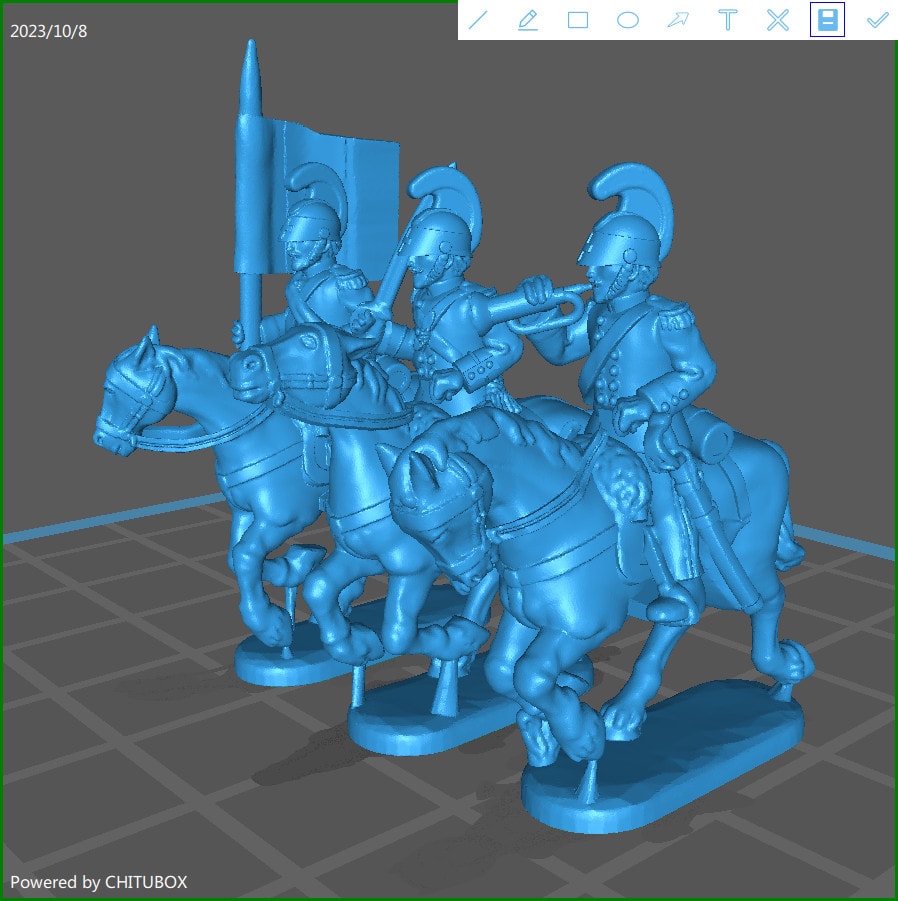This screenshot has width=898, height=901.
Task: Select the Ellipse shape tool
Action: point(627,19)
